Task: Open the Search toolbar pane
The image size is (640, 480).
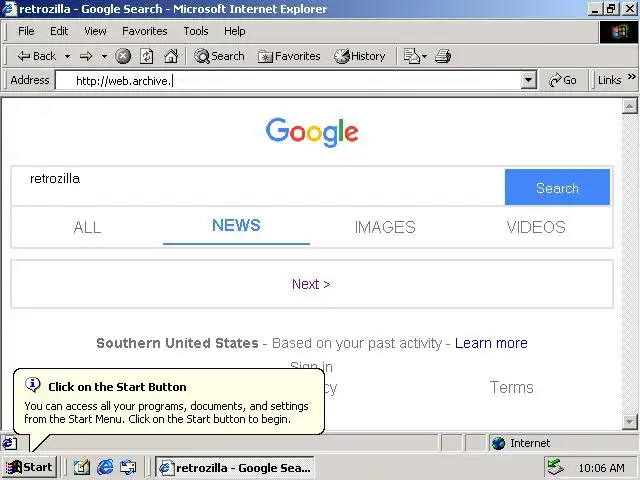Action: click(x=219, y=56)
